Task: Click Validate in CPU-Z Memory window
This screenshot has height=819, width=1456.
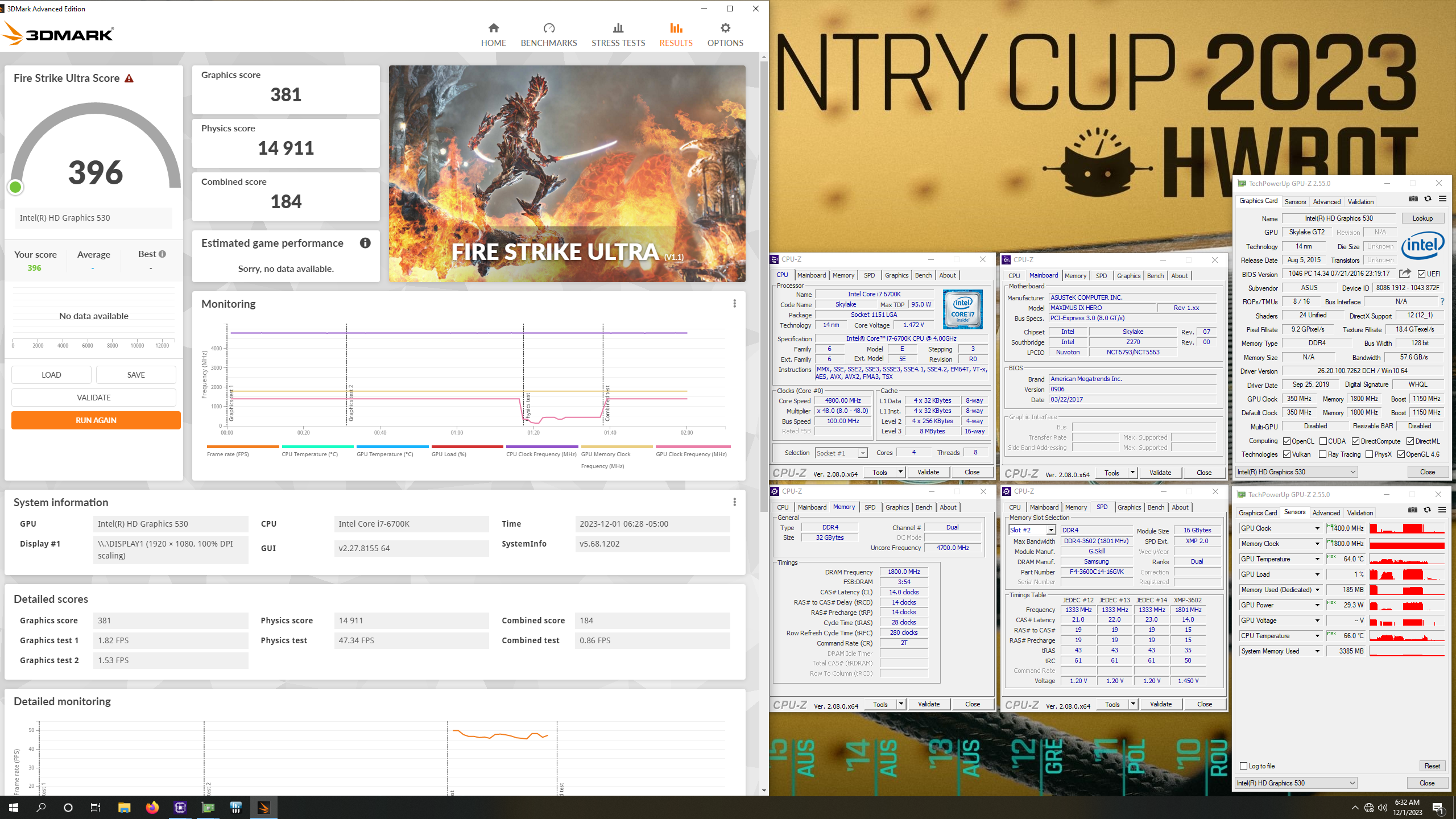Action: tap(929, 704)
